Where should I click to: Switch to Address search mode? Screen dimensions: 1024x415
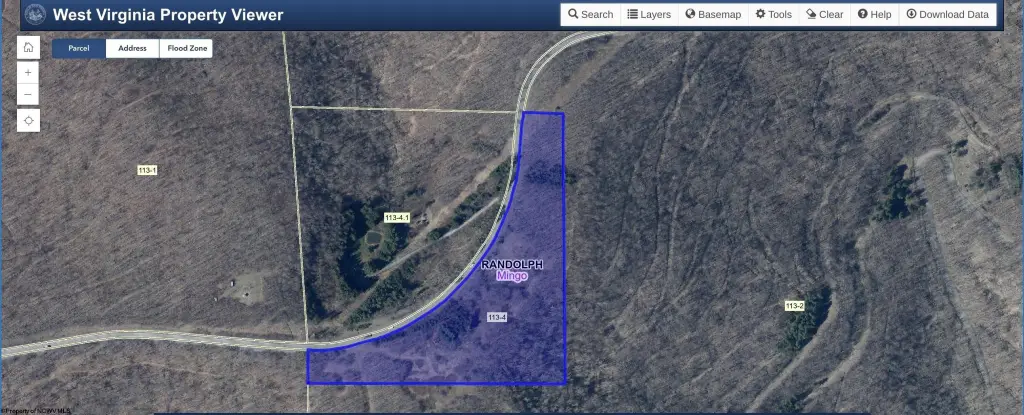[x=132, y=48]
